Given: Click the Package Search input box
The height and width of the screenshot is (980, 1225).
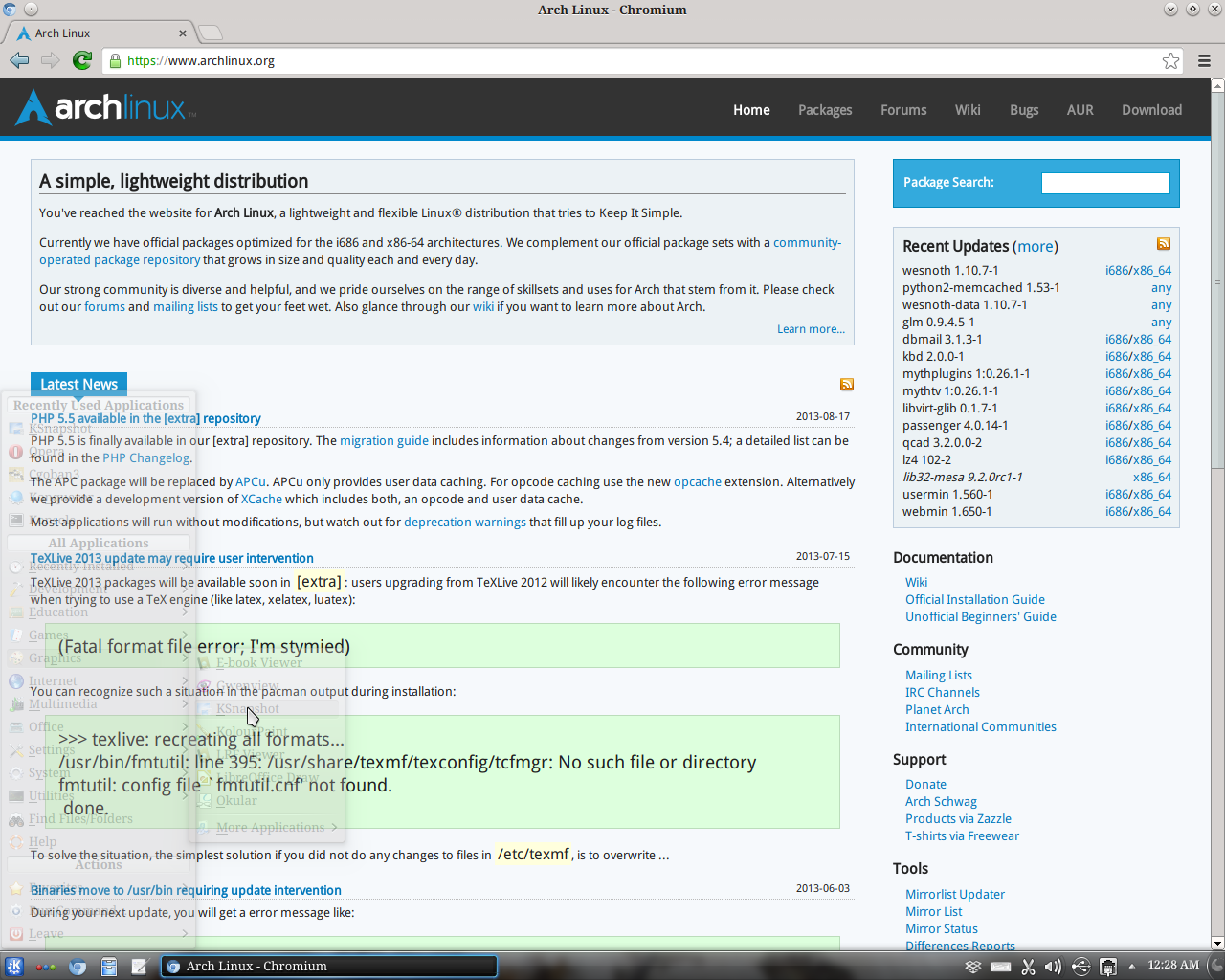Looking at the screenshot, I should [1105, 183].
